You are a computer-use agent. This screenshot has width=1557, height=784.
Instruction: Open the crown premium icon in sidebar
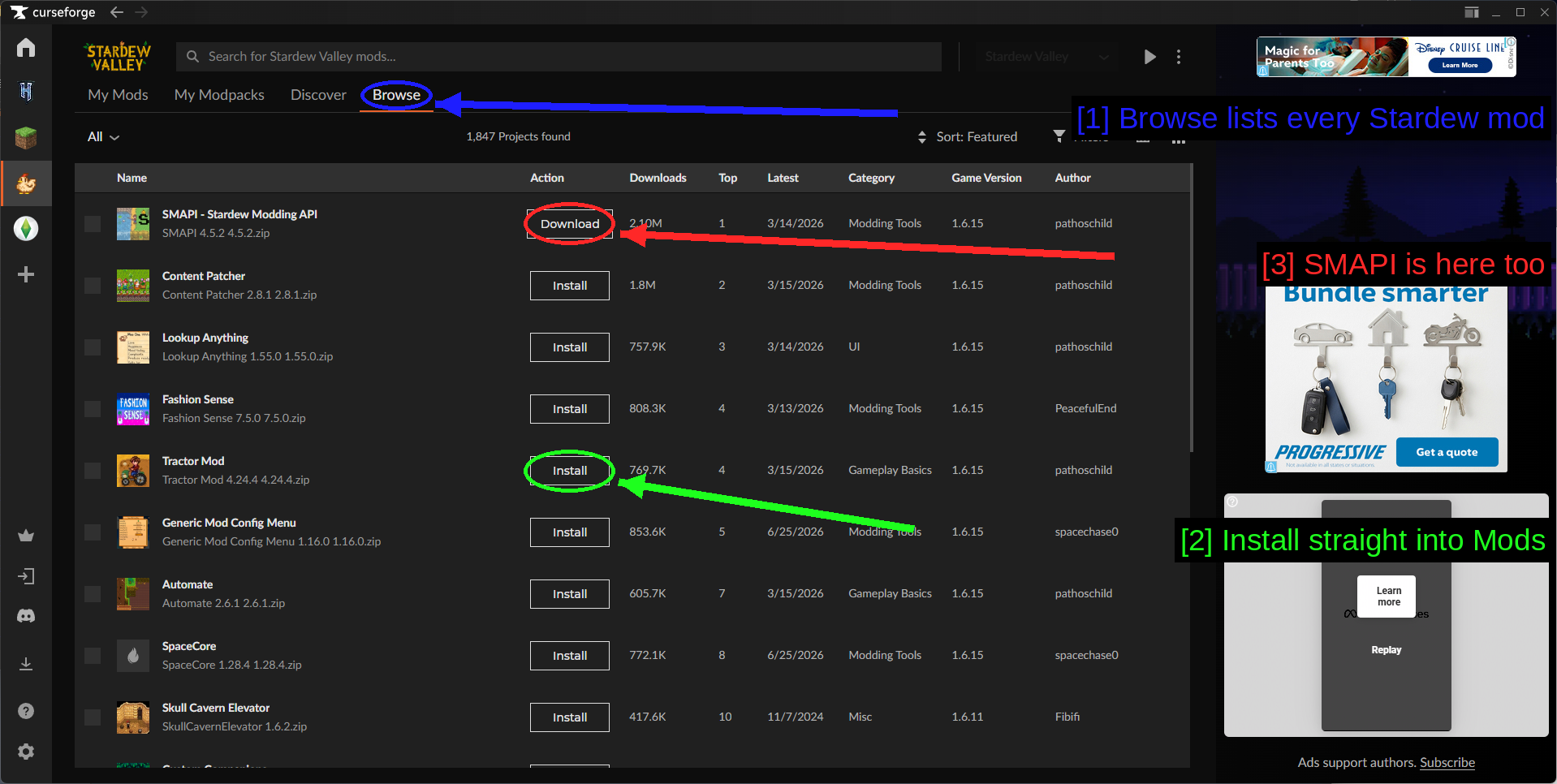26,536
